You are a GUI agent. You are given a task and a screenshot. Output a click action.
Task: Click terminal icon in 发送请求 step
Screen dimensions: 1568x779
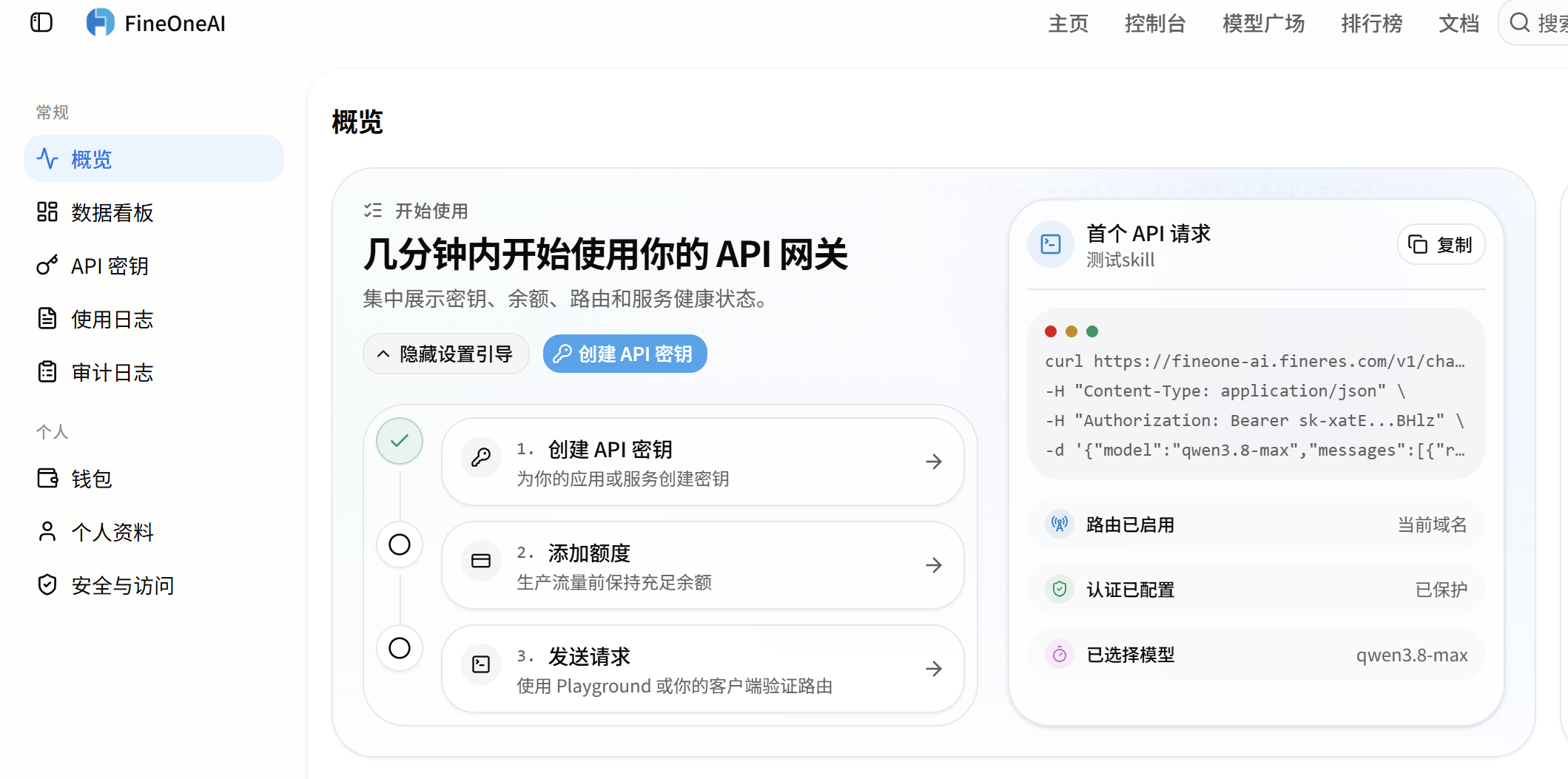click(x=481, y=664)
